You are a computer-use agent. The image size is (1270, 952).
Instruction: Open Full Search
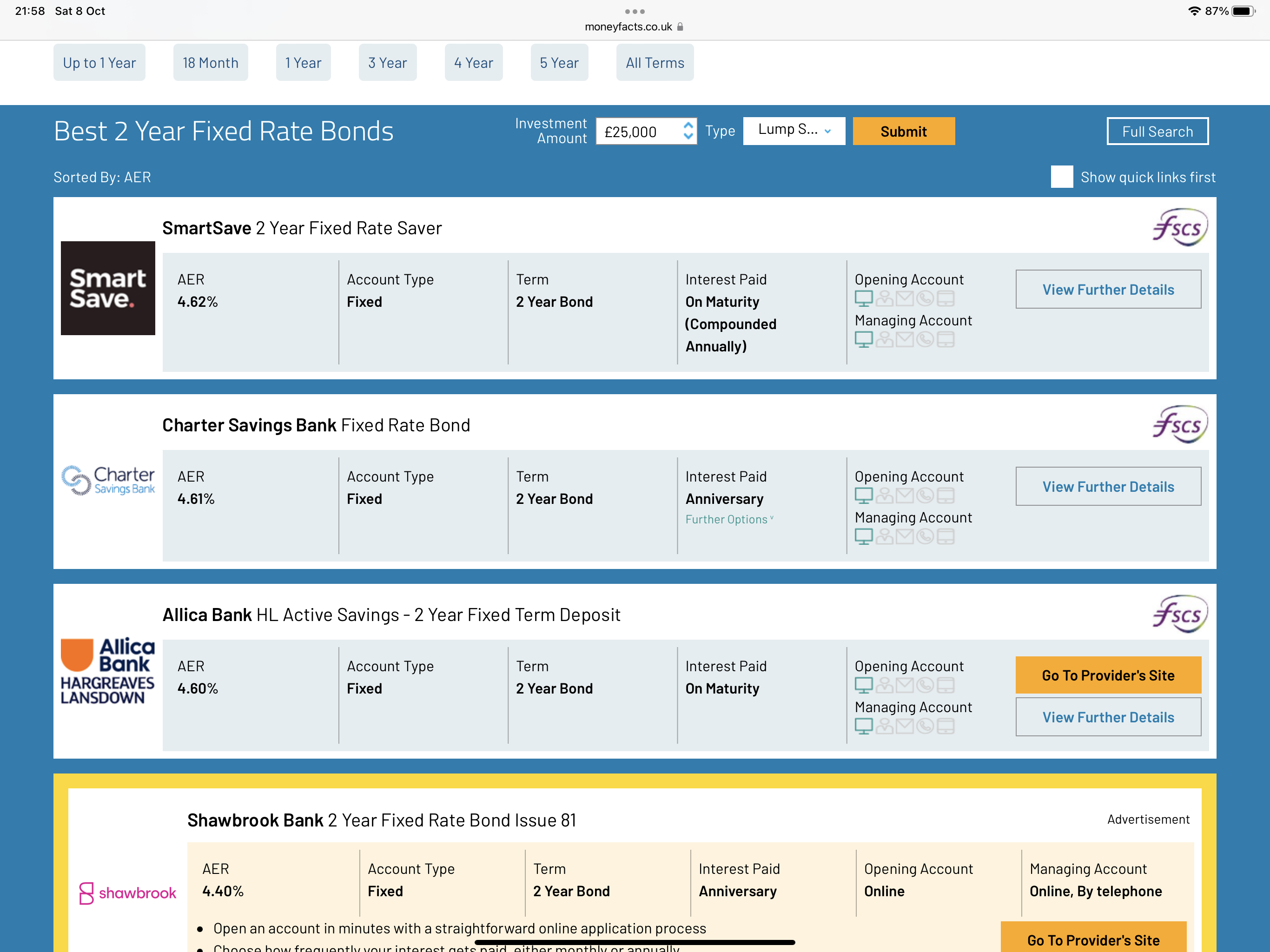pos(1157,132)
